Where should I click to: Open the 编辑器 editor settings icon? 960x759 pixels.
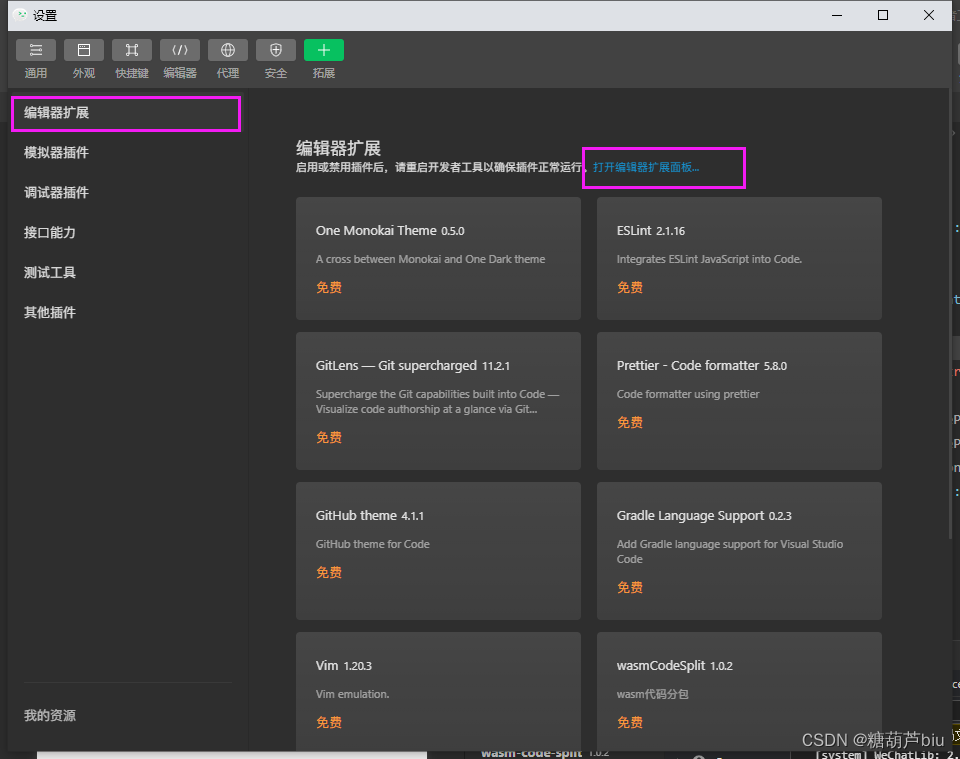pos(180,50)
